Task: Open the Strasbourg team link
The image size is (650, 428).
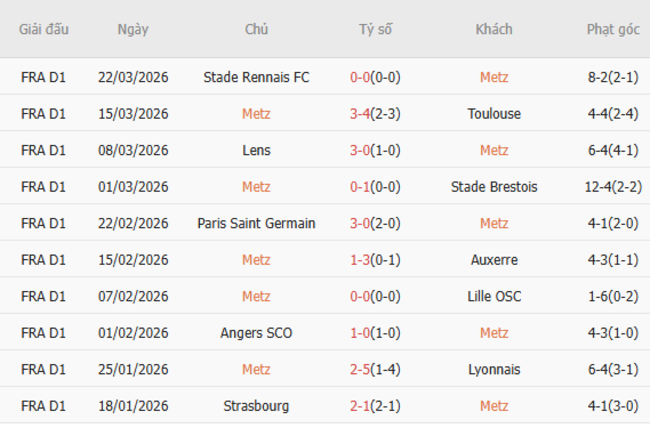Action: (x=256, y=406)
